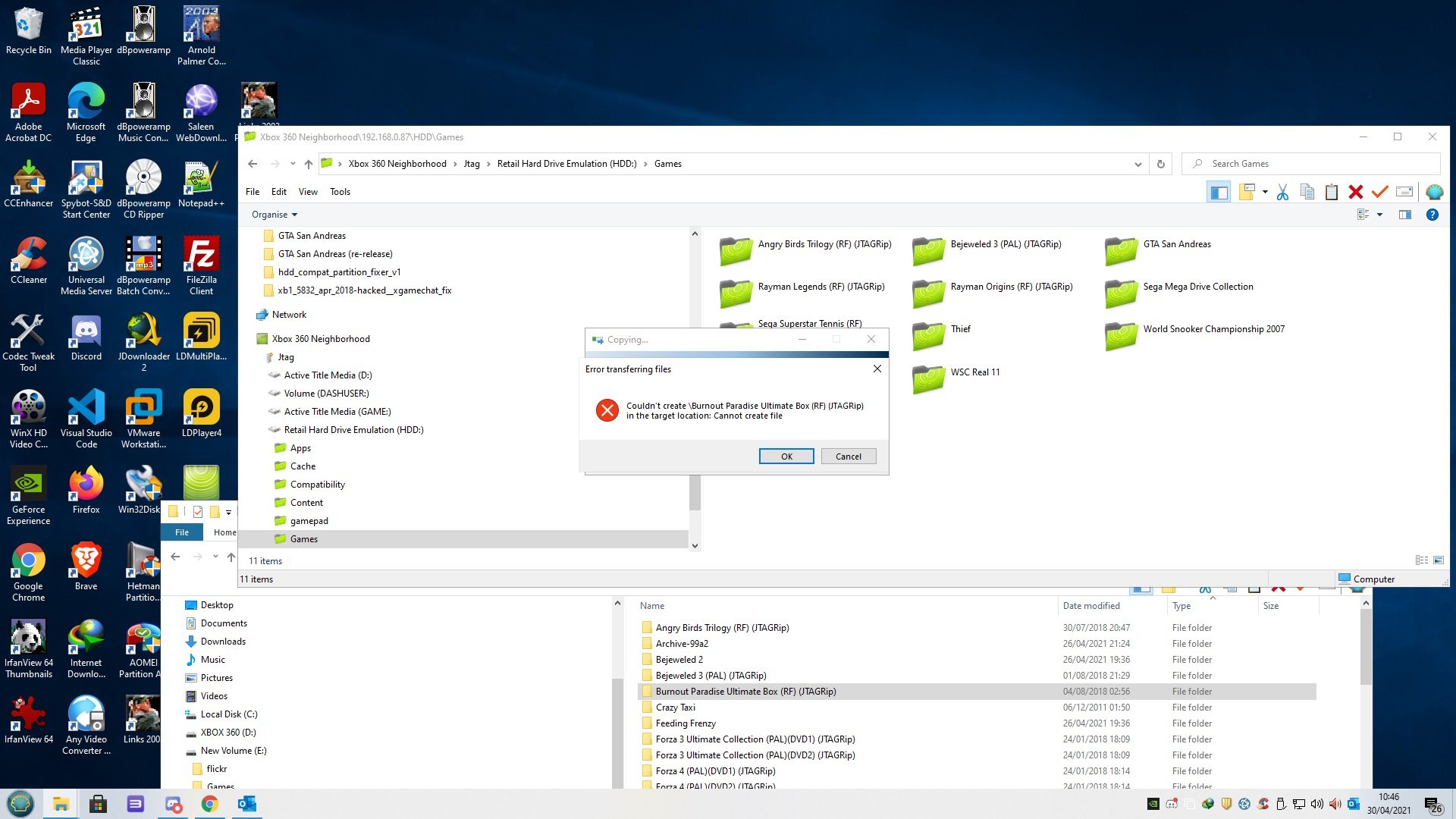Open the WSC Real 11 folder
The image size is (1456, 819).
[955, 378]
